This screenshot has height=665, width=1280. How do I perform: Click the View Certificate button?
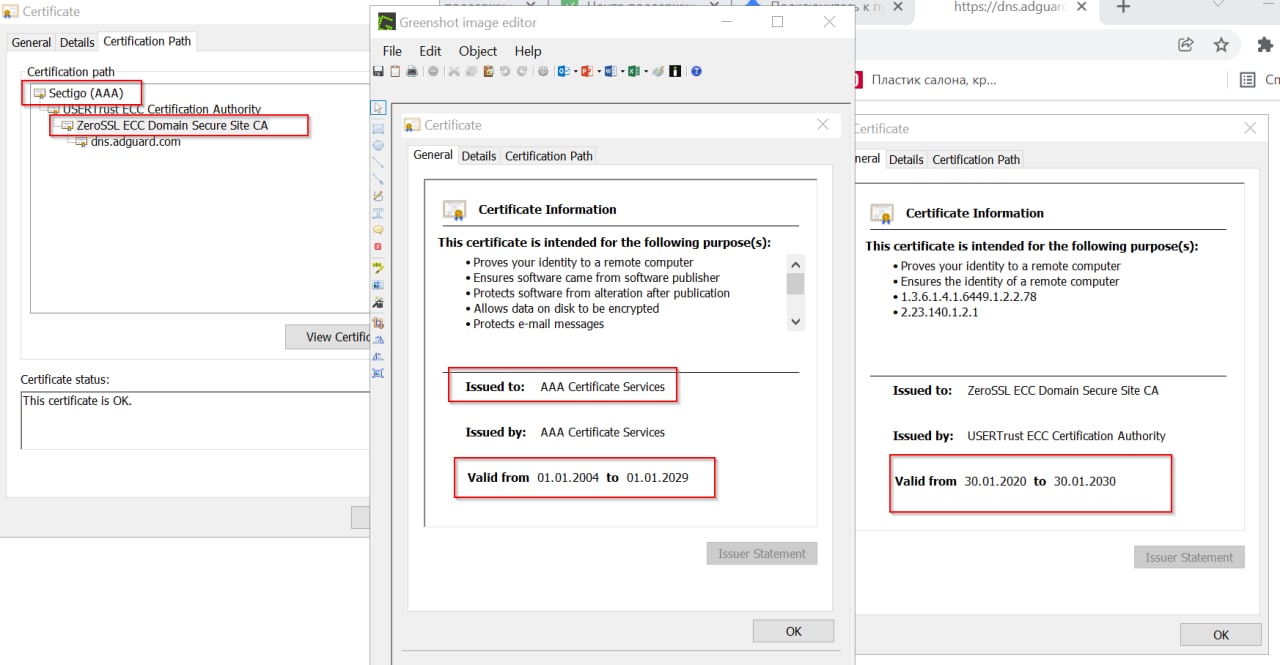coord(328,337)
